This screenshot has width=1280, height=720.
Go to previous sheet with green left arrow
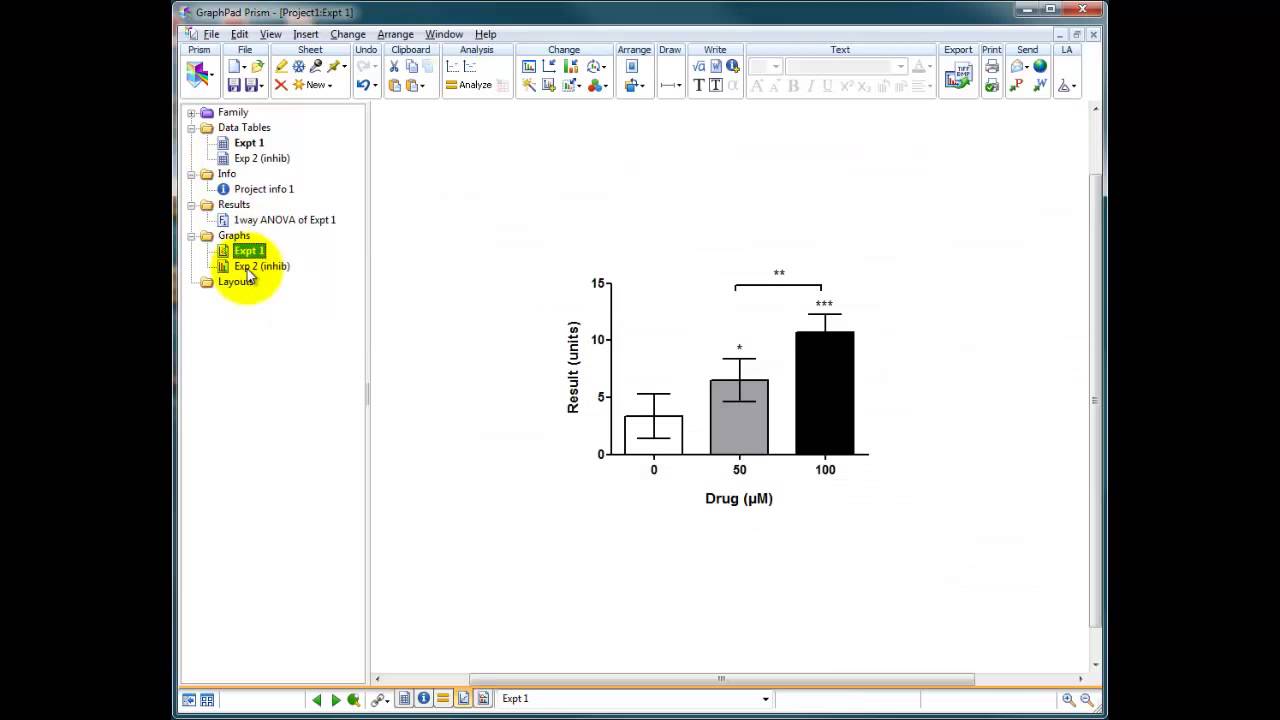[x=318, y=700]
